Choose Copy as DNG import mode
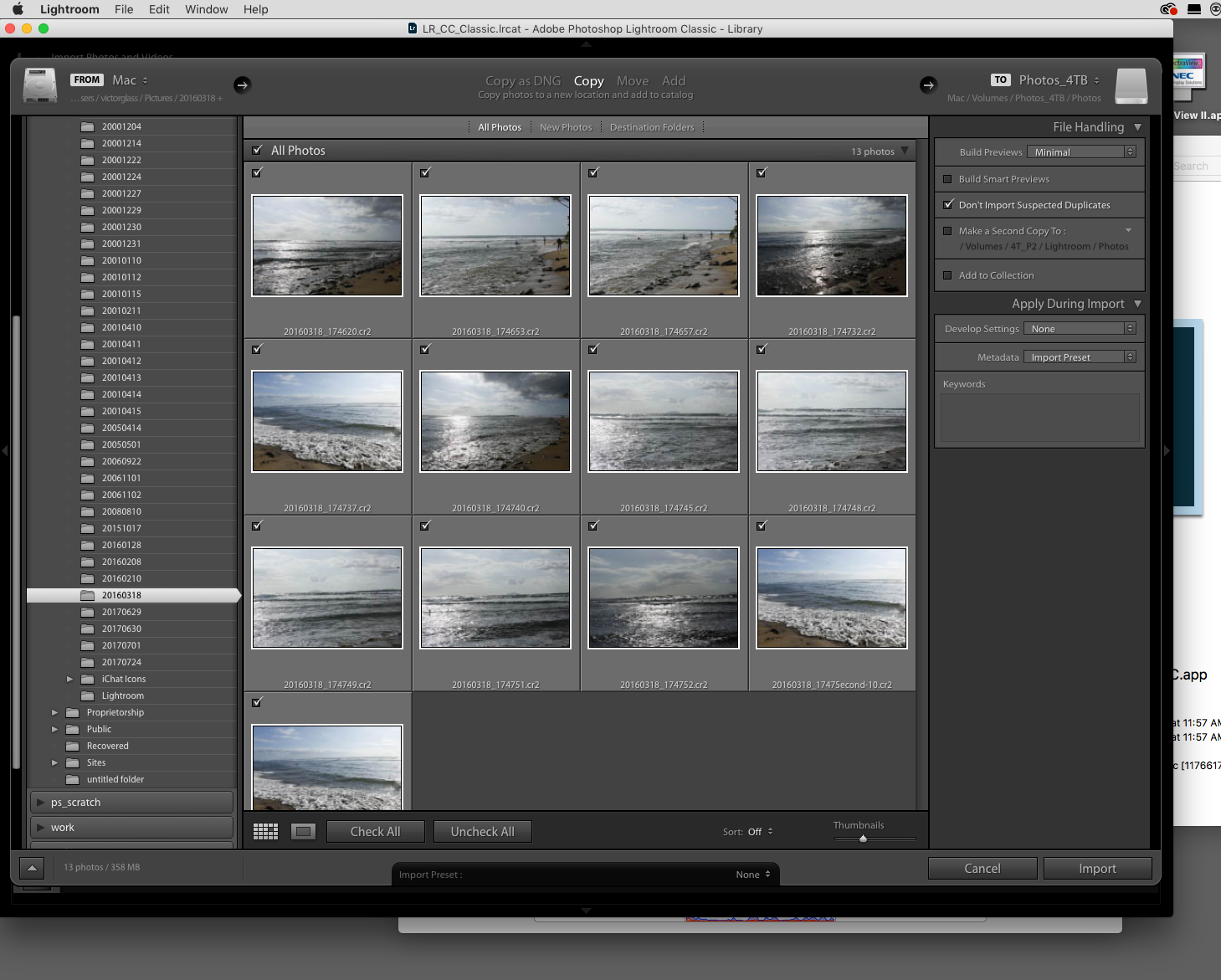Viewport: 1221px width, 980px height. 523,81
